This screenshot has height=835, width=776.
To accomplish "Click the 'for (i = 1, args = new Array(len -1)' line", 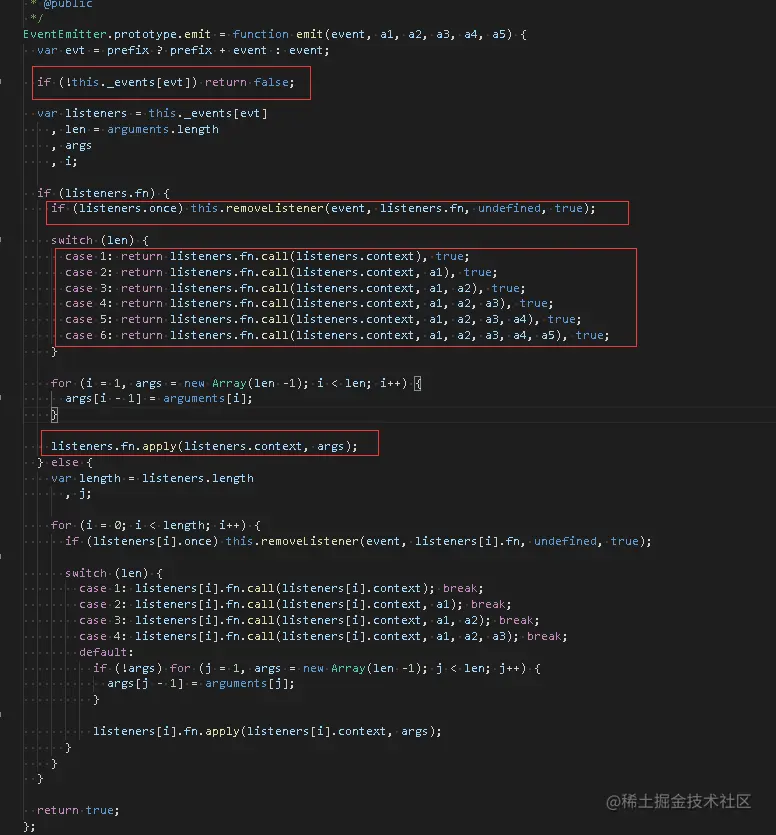I will (x=236, y=383).
